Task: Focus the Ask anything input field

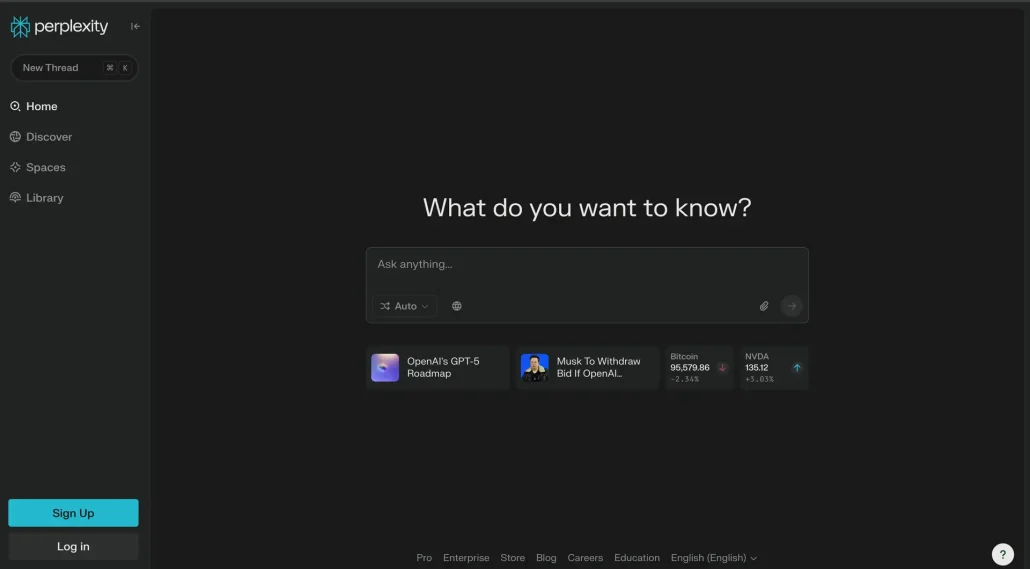Action: coord(586,265)
